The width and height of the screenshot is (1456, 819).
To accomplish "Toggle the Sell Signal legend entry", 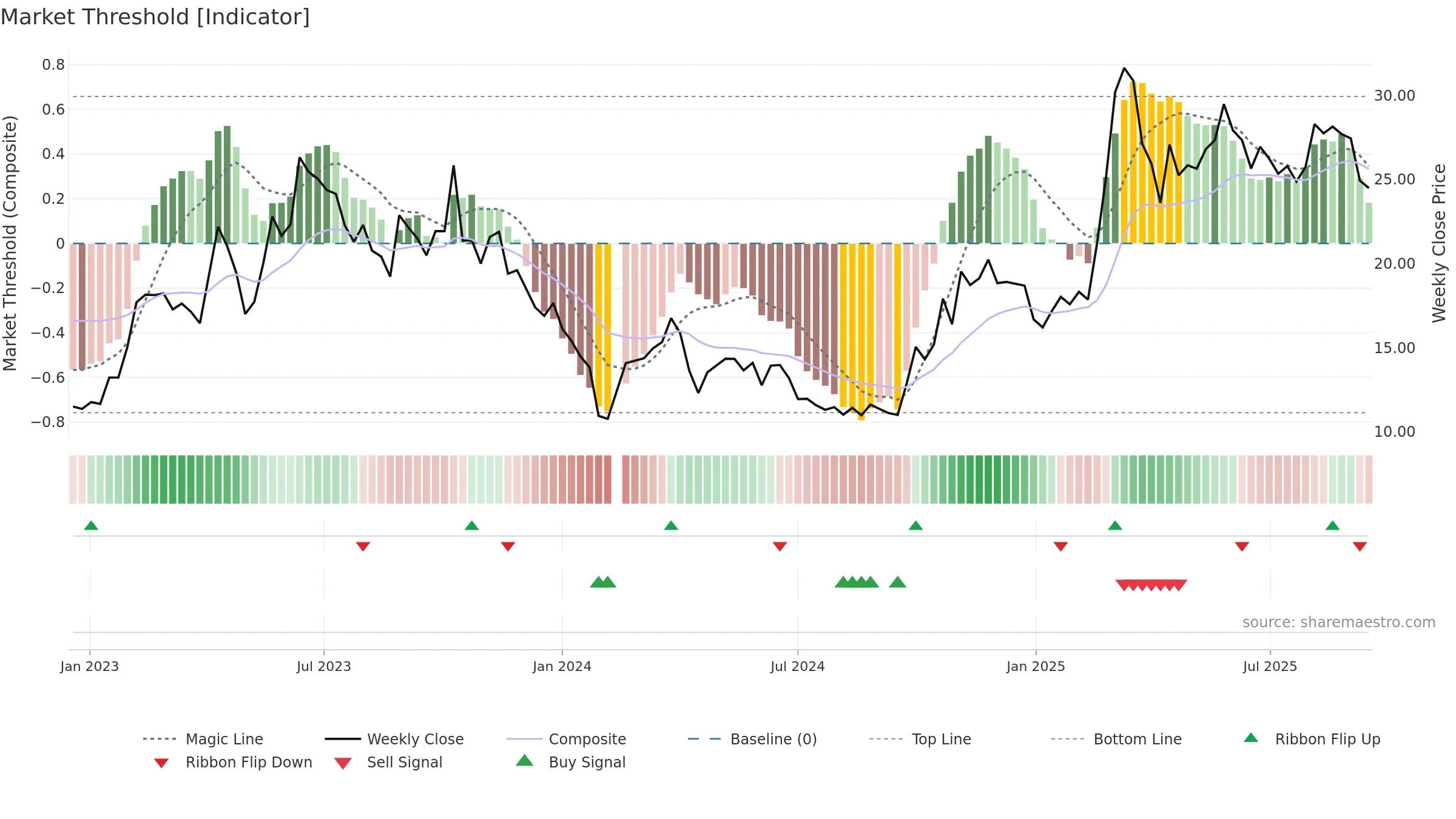I will [x=388, y=762].
